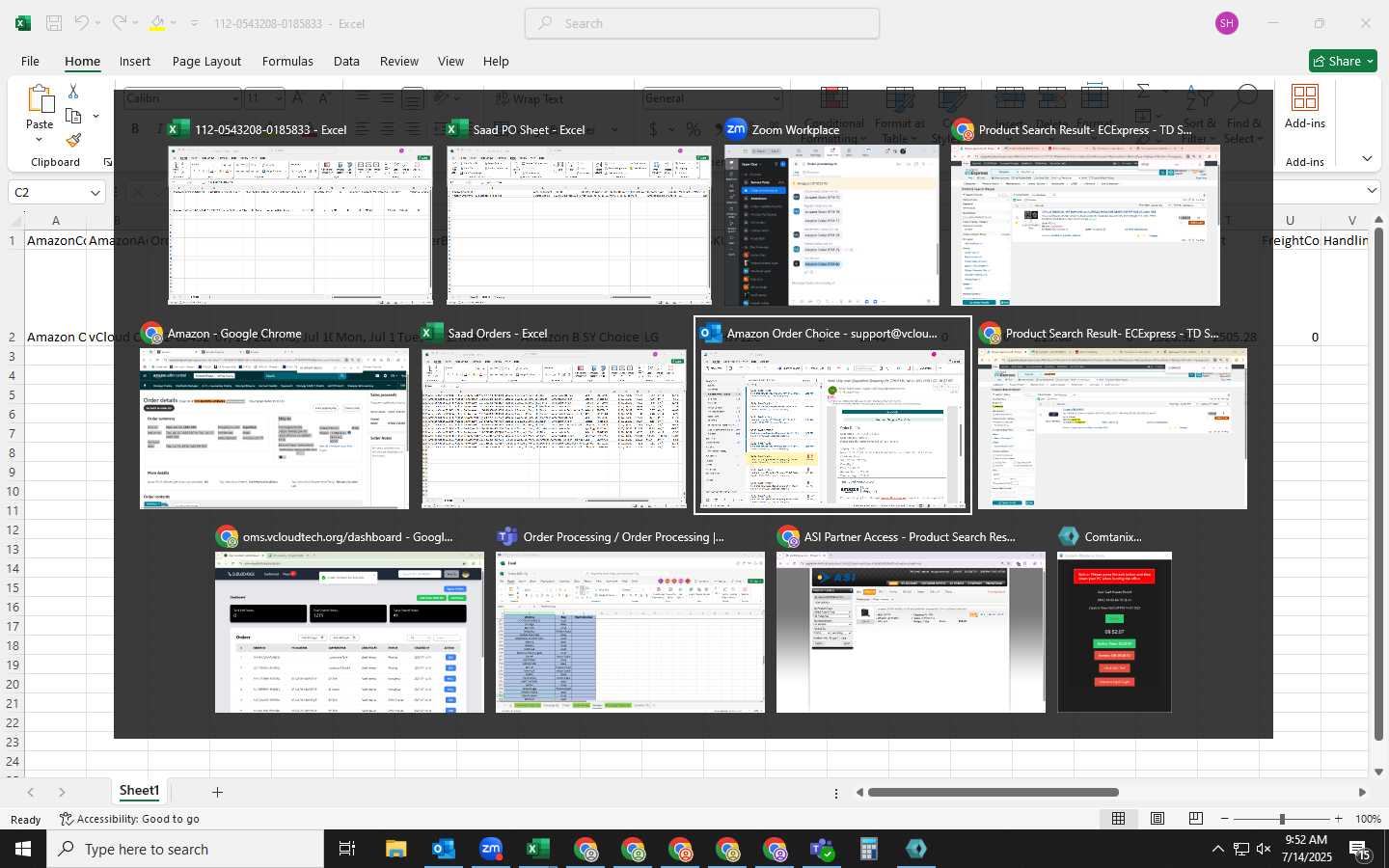Open the File tab
The width and height of the screenshot is (1389, 868).
pyautogui.click(x=30, y=61)
